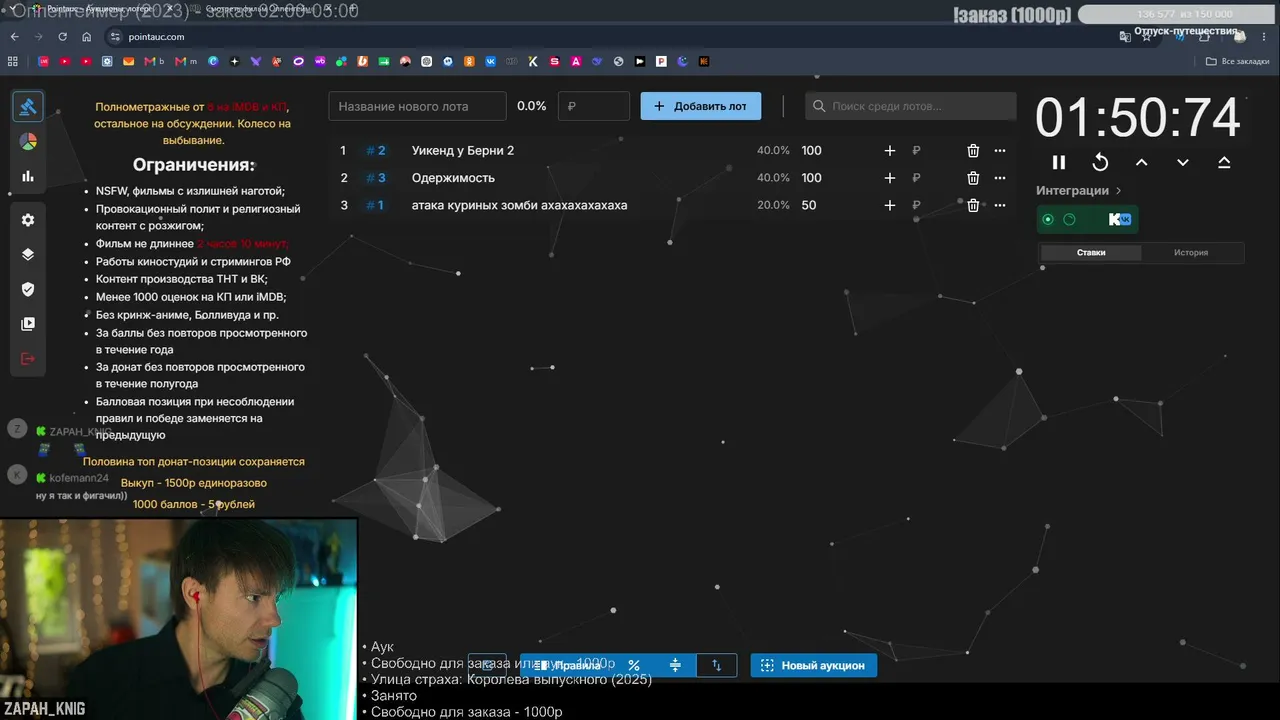Click the 20.0% value of зомби lot
This screenshot has width=1280, height=720.
(x=773, y=205)
